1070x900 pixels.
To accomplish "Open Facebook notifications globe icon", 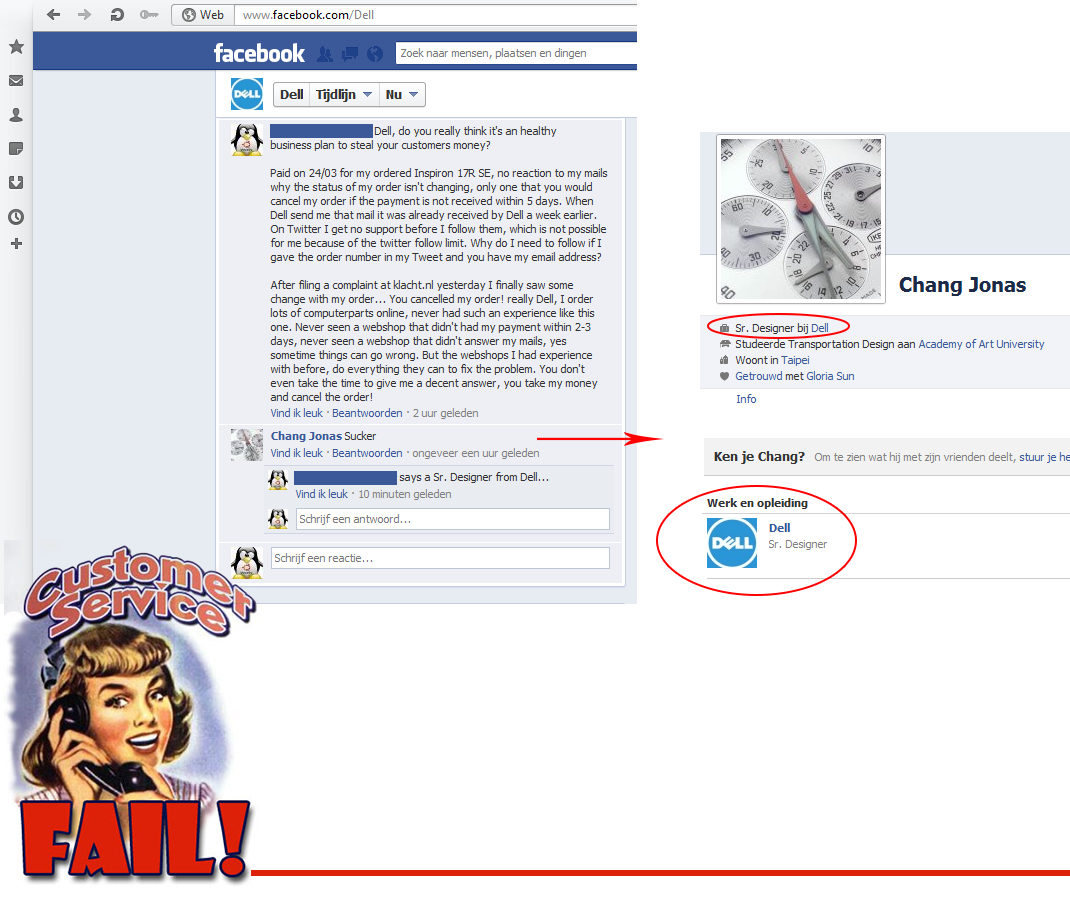I will click(375, 54).
